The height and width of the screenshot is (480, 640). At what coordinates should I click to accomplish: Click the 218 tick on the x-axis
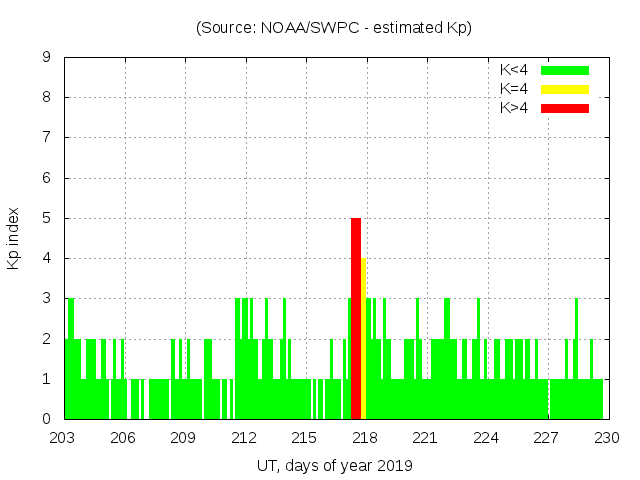pos(365,438)
